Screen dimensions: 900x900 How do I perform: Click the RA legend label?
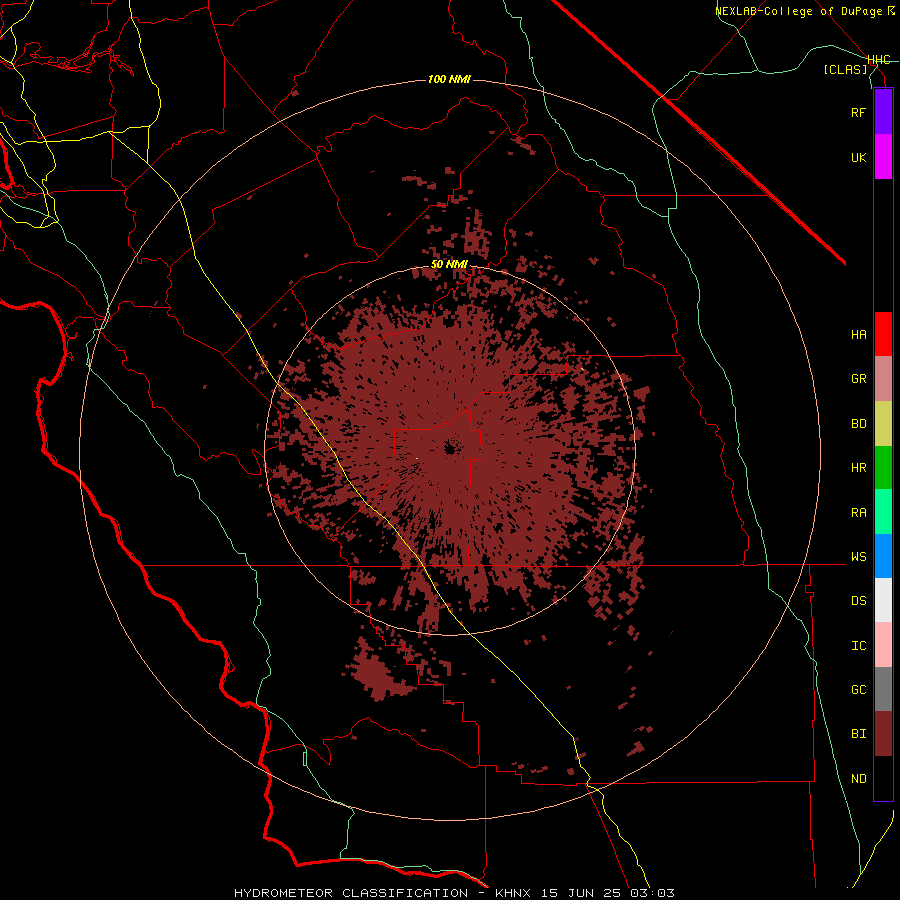(858, 513)
